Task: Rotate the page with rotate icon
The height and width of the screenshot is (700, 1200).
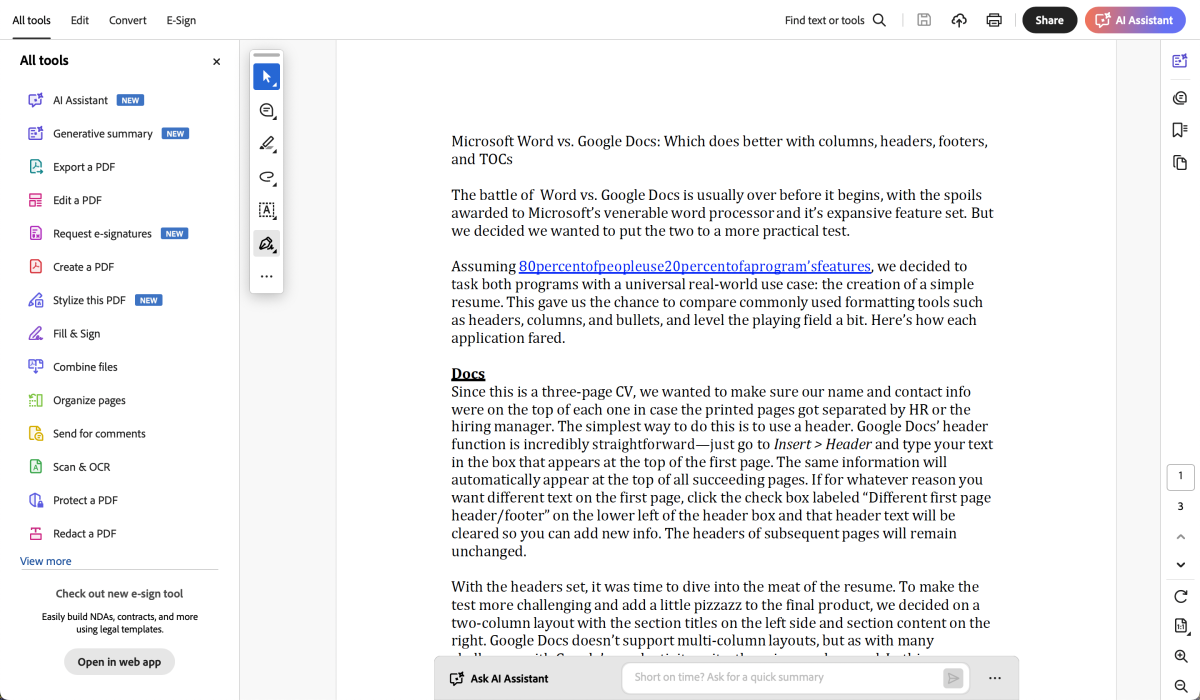Action: (1181, 597)
